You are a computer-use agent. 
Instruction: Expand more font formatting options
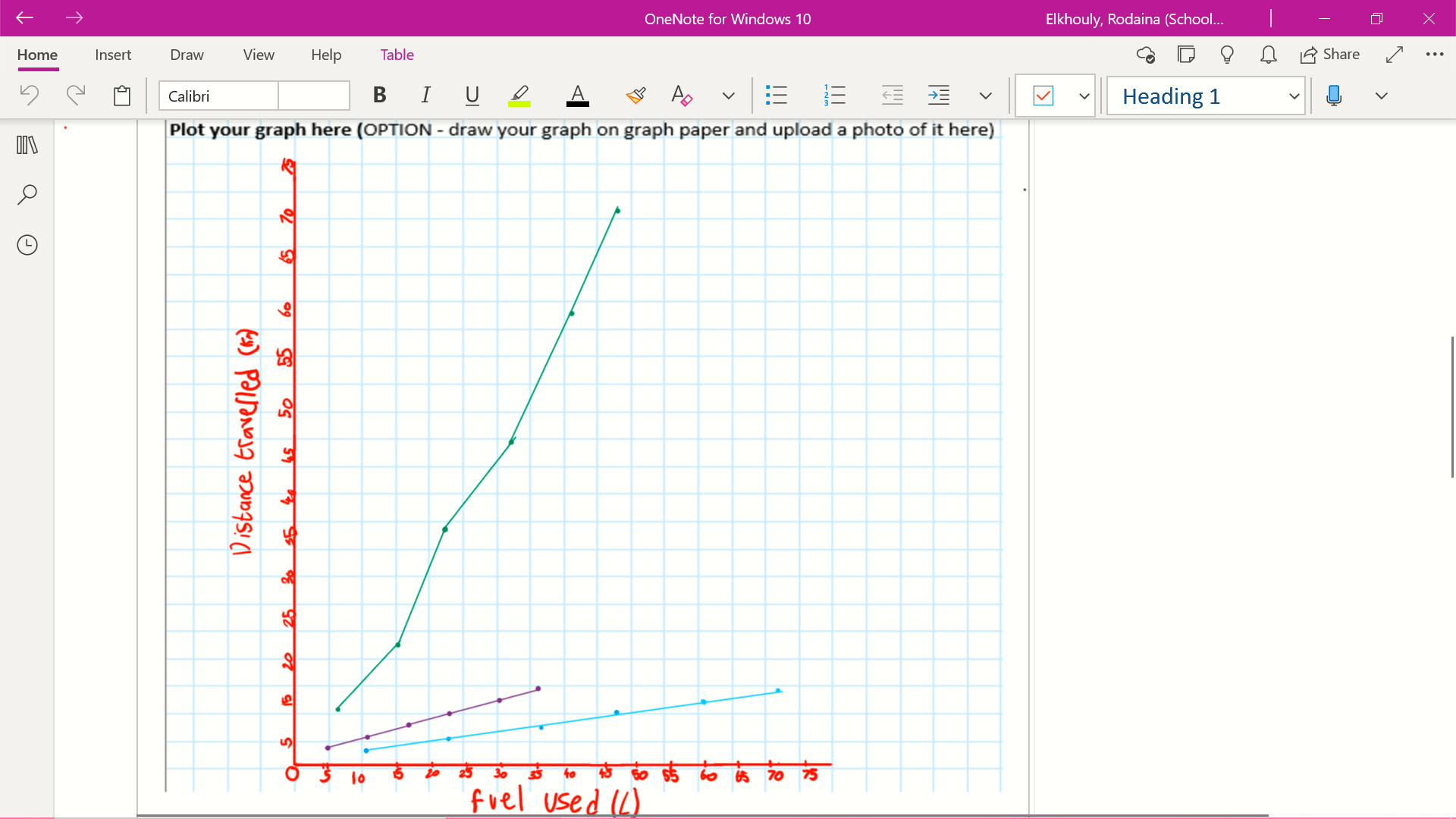tap(728, 96)
